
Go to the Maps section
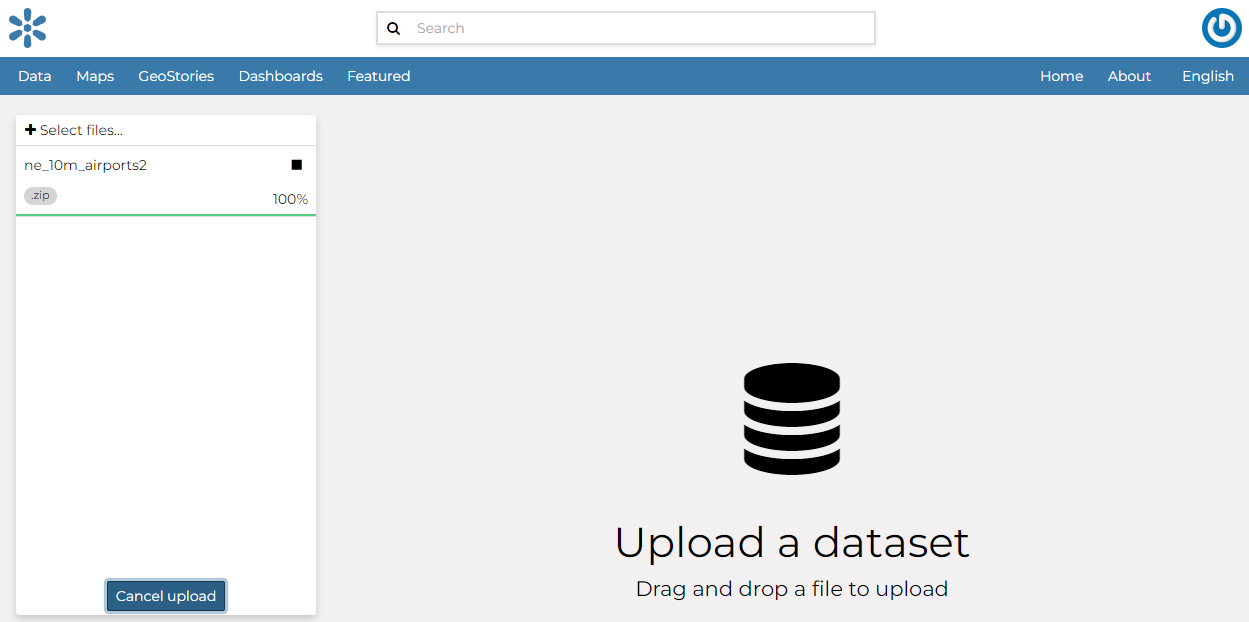tap(94, 76)
